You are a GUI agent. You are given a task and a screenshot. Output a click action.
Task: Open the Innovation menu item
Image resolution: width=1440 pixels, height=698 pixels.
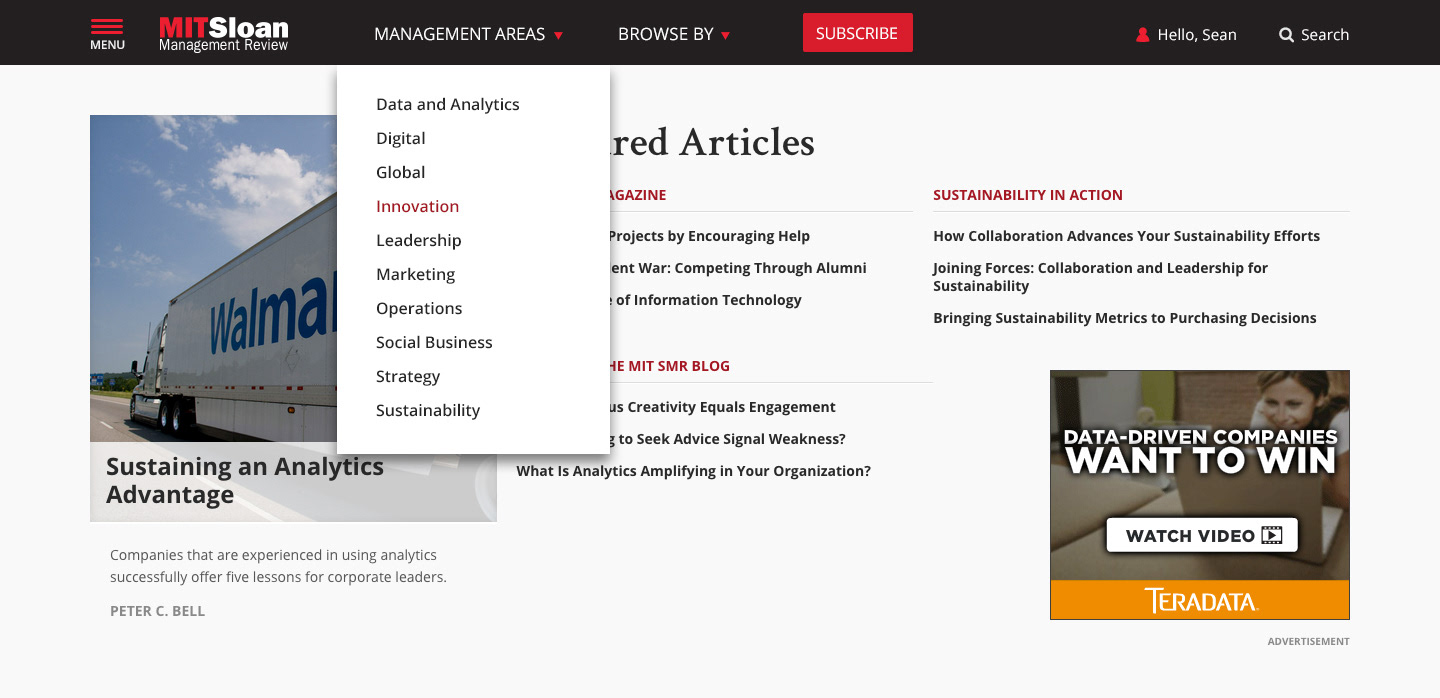click(x=418, y=206)
